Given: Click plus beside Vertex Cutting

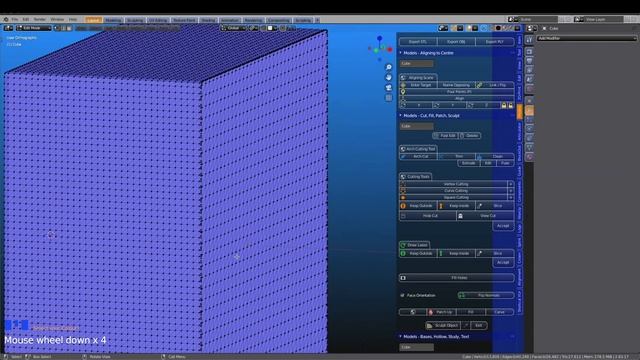Looking at the screenshot, I should pos(511,184).
